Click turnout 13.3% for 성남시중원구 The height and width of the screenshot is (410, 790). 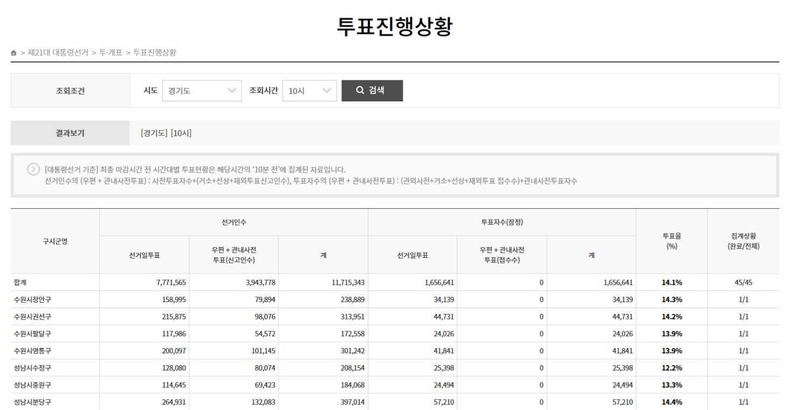[x=672, y=385]
